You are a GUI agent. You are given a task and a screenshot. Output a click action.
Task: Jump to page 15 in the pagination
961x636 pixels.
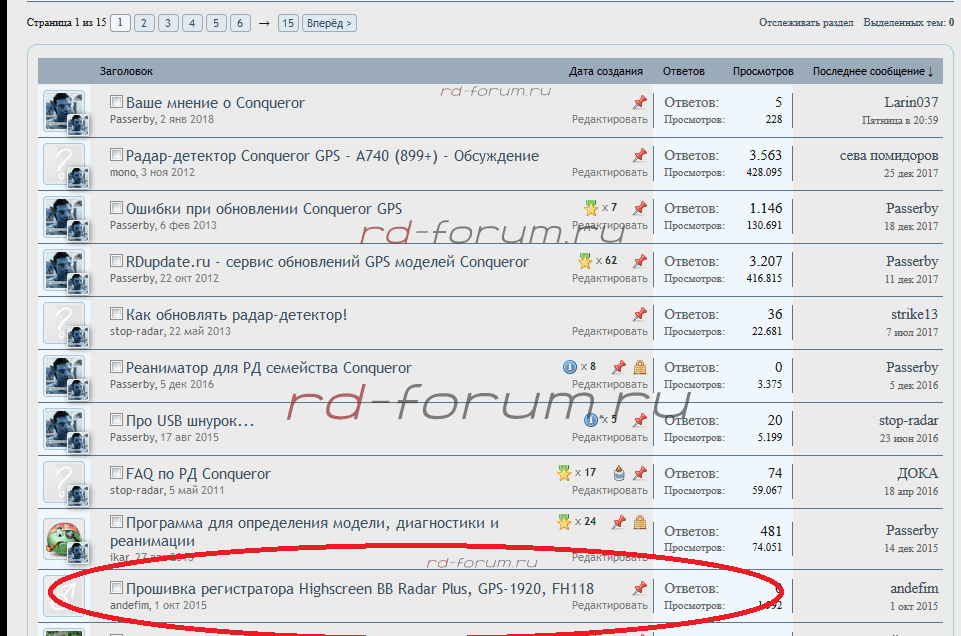pyautogui.click(x=288, y=23)
